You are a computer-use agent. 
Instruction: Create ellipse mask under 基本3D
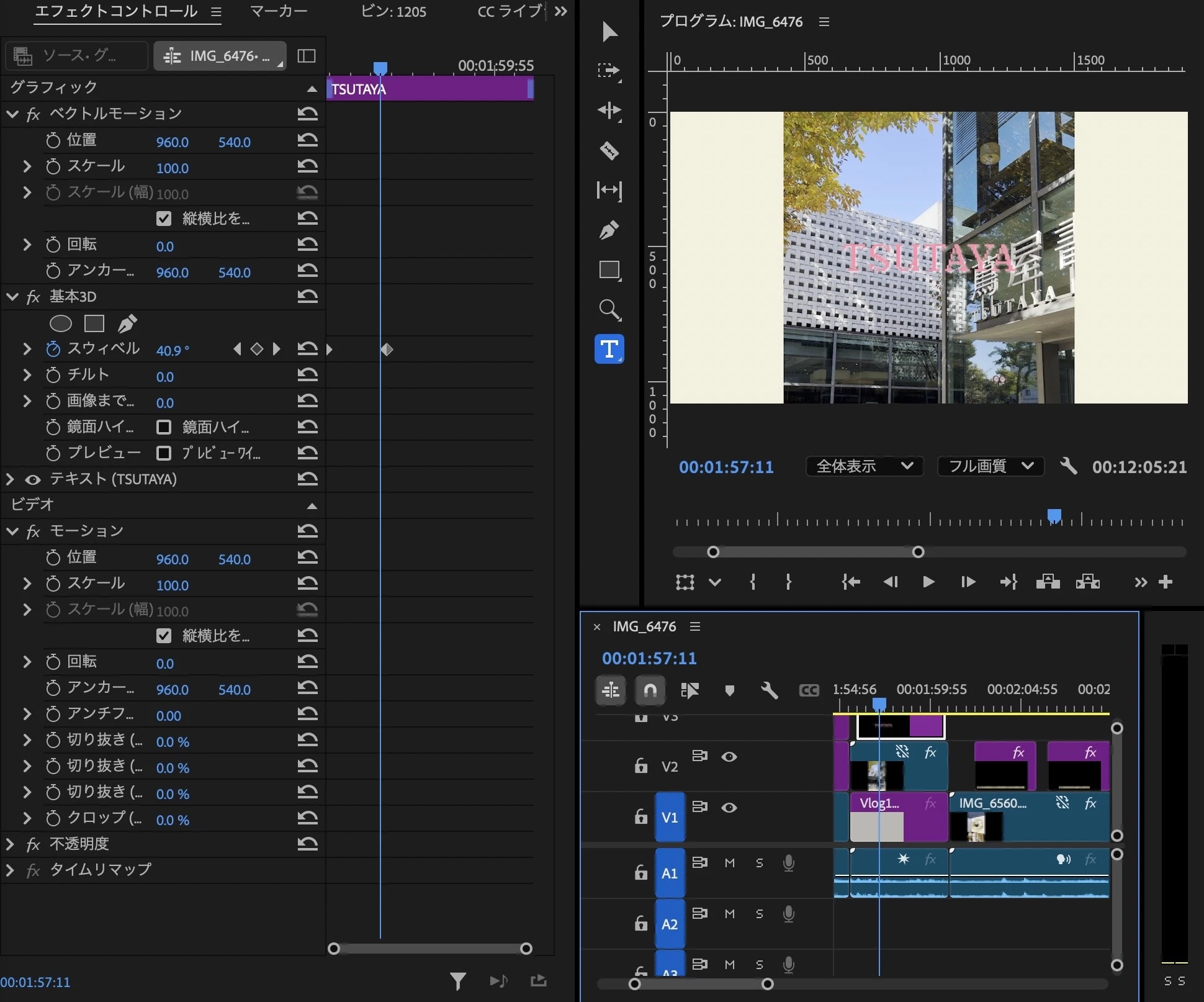click(x=61, y=323)
